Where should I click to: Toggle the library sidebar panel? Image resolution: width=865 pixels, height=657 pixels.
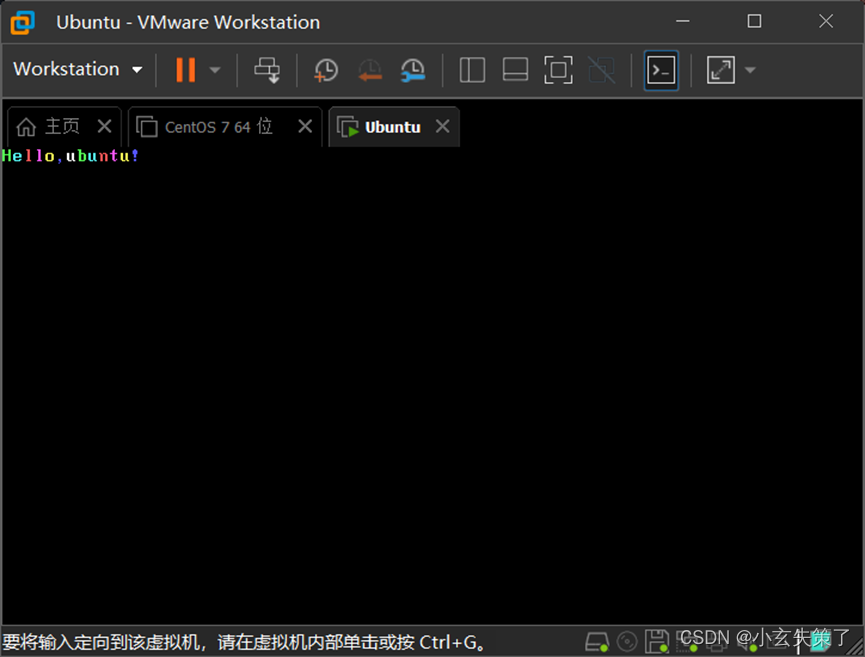pos(472,70)
